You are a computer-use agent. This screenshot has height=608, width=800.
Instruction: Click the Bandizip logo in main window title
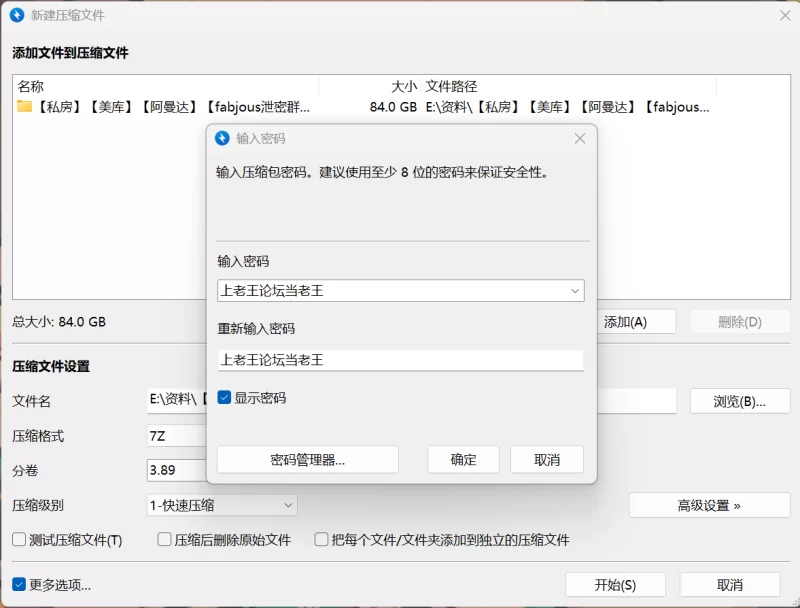pyautogui.click(x=17, y=15)
